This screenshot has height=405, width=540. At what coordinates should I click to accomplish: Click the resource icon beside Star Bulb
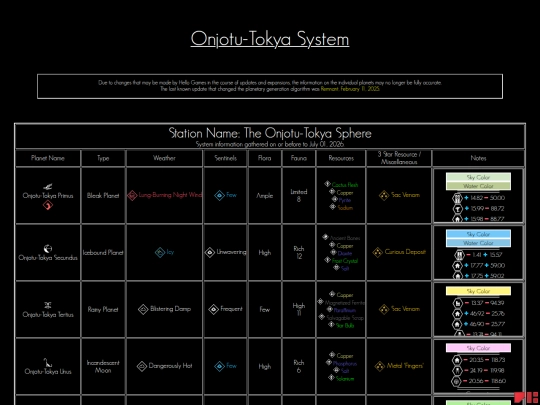point(331,324)
